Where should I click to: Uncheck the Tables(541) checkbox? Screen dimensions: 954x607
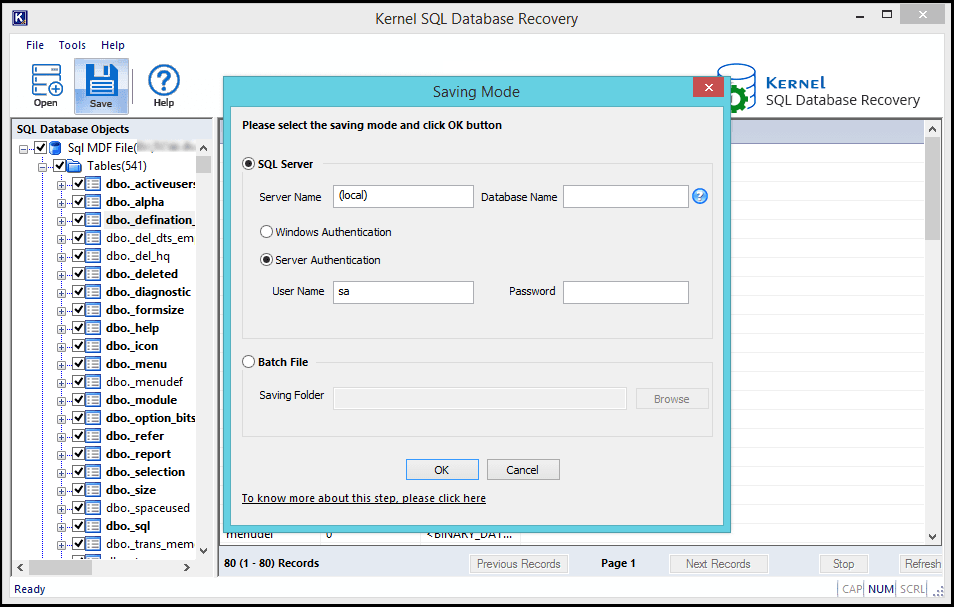(x=60, y=165)
